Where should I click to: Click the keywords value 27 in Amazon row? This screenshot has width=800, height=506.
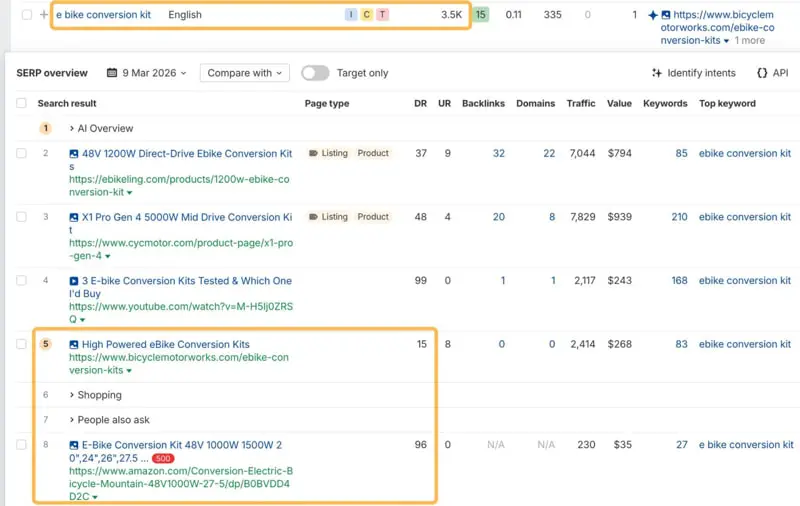point(682,445)
